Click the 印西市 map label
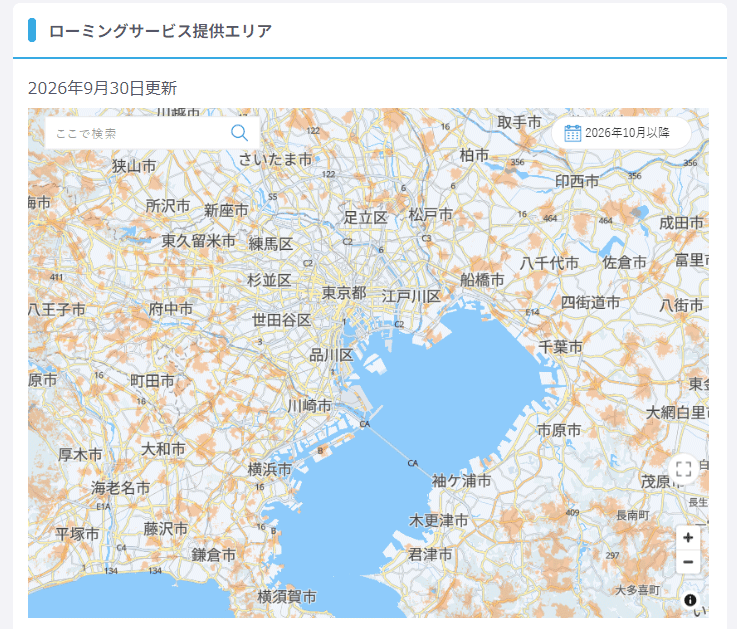 click(x=577, y=181)
